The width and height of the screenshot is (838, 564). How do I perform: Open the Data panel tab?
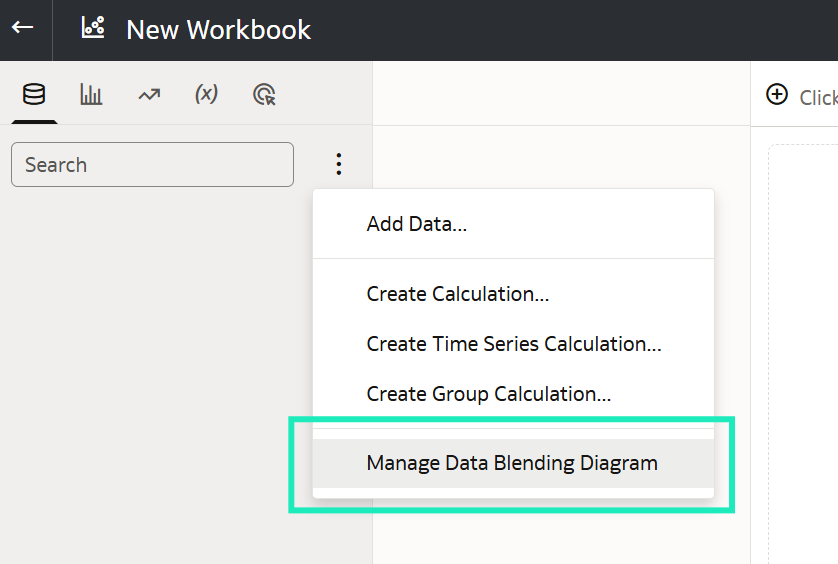pos(34,94)
